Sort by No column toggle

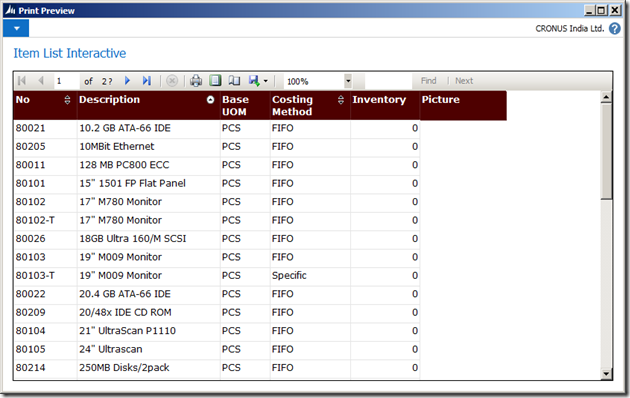67,100
